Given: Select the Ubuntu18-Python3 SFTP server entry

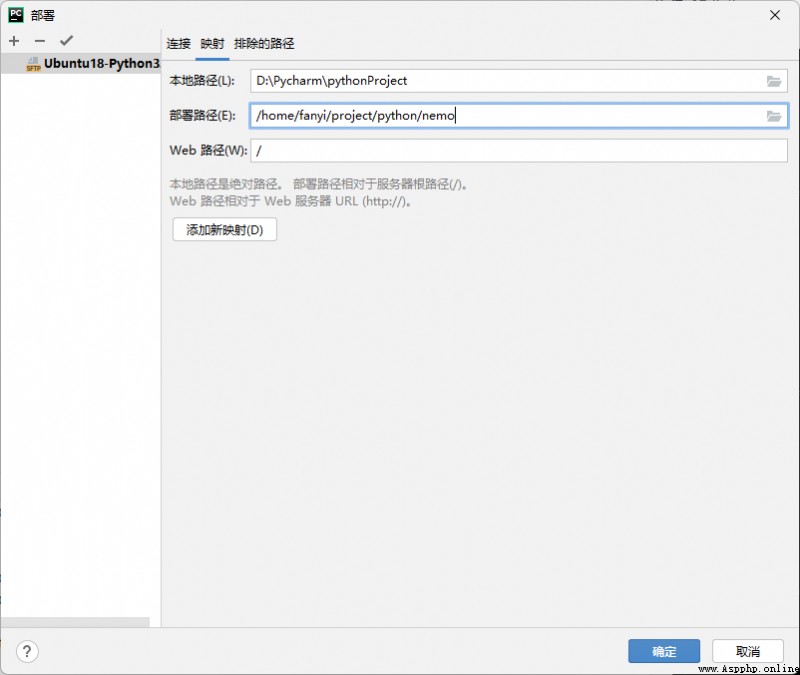Looking at the screenshot, I should (x=81, y=63).
